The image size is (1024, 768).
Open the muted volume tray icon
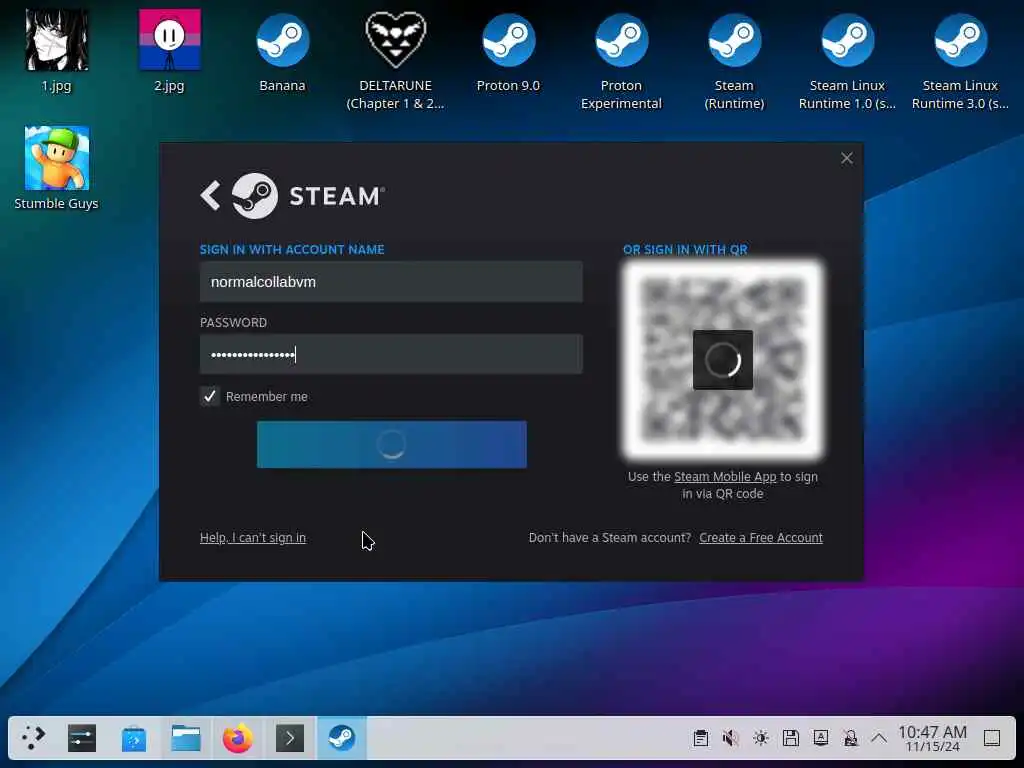[731, 739]
